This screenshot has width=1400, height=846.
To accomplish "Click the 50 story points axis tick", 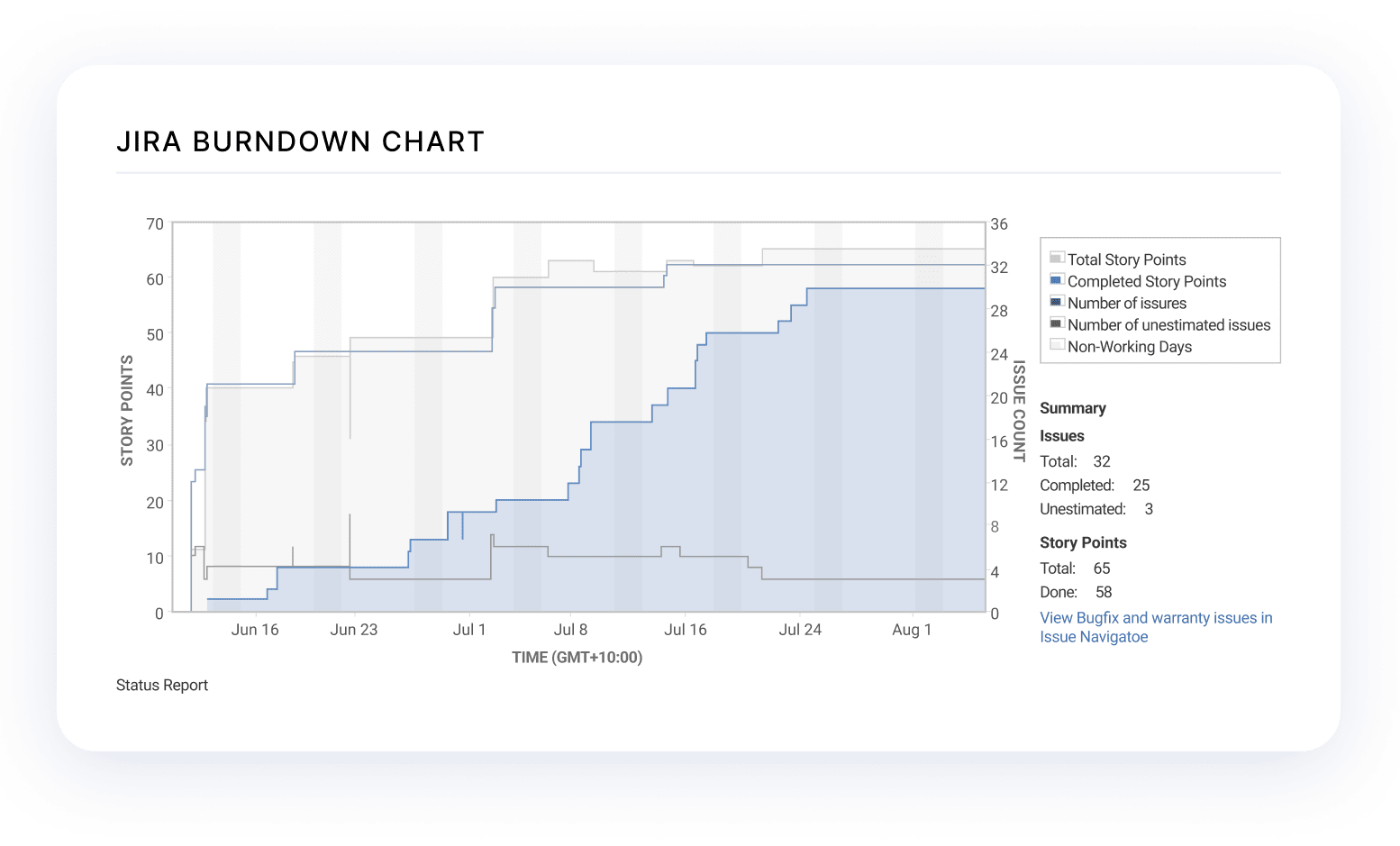I will [155, 335].
